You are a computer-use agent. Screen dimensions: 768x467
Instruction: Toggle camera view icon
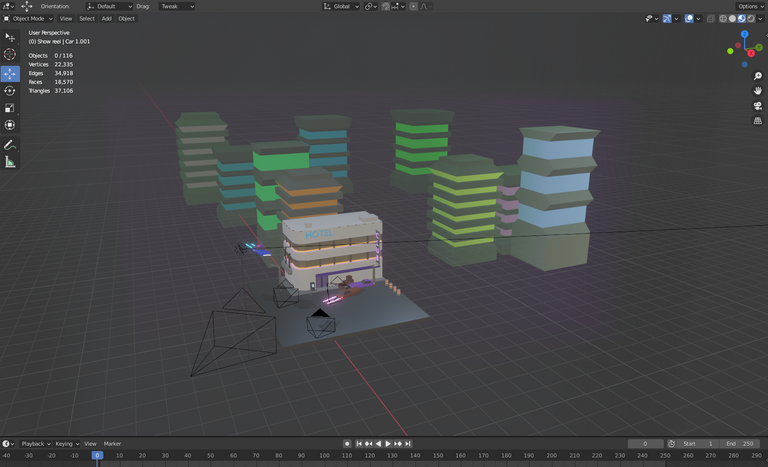pos(758,106)
